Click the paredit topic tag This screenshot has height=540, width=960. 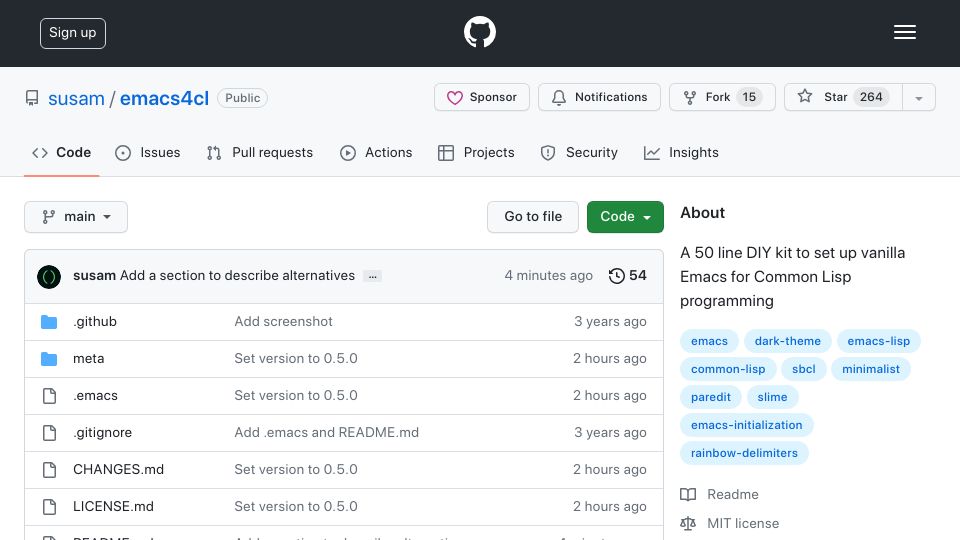pos(711,397)
